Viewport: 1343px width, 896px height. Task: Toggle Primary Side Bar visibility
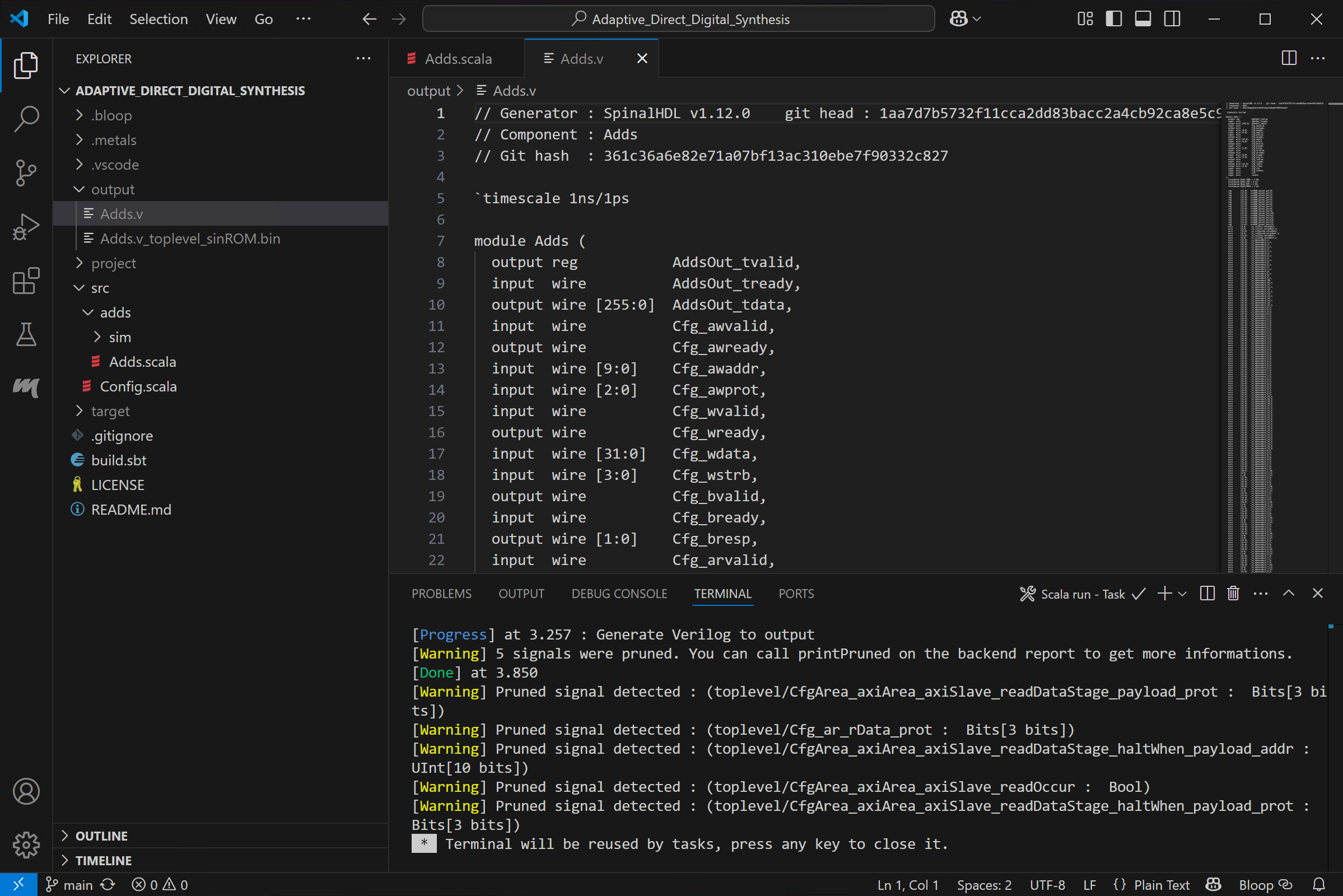(x=1113, y=19)
